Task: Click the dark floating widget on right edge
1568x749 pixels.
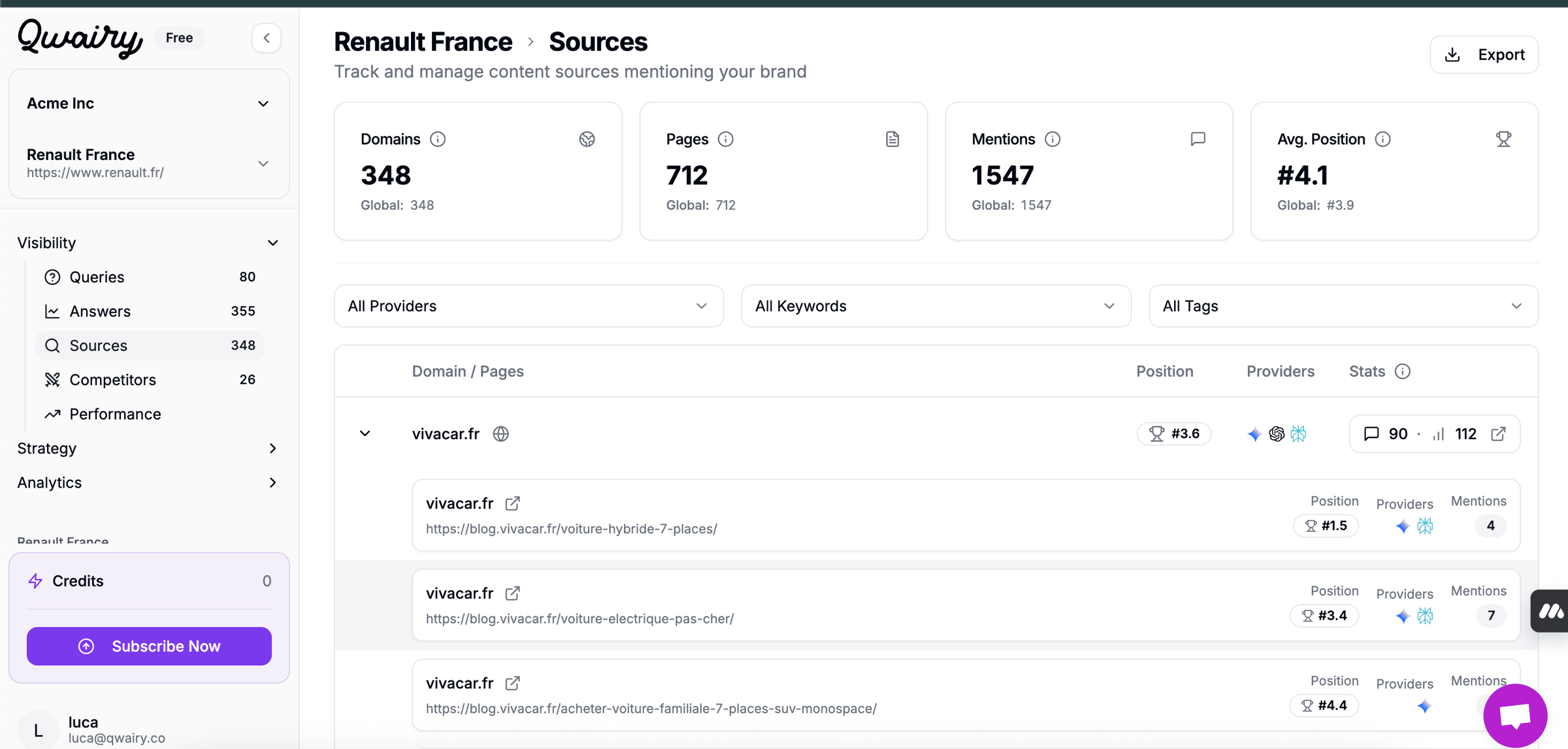Action: click(x=1550, y=611)
